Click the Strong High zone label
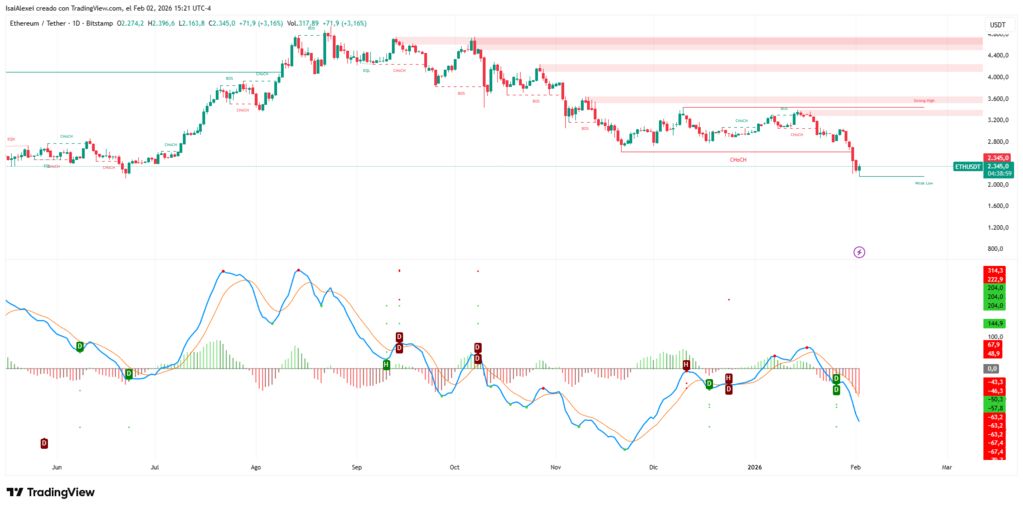The width and height of the screenshot is (1023, 509). [x=923, y=101]
